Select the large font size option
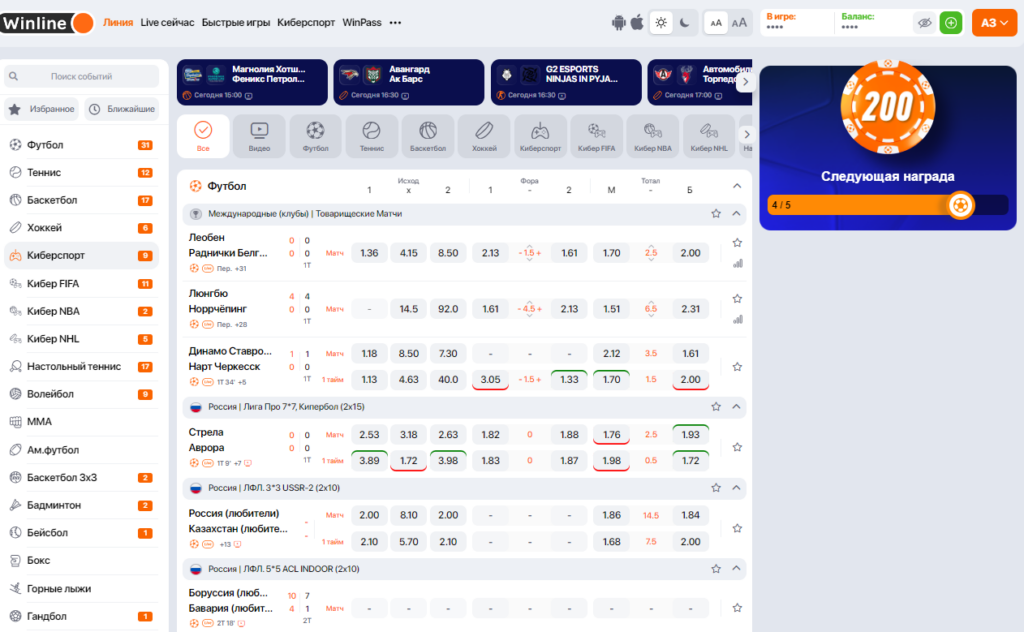 point(739,23)
